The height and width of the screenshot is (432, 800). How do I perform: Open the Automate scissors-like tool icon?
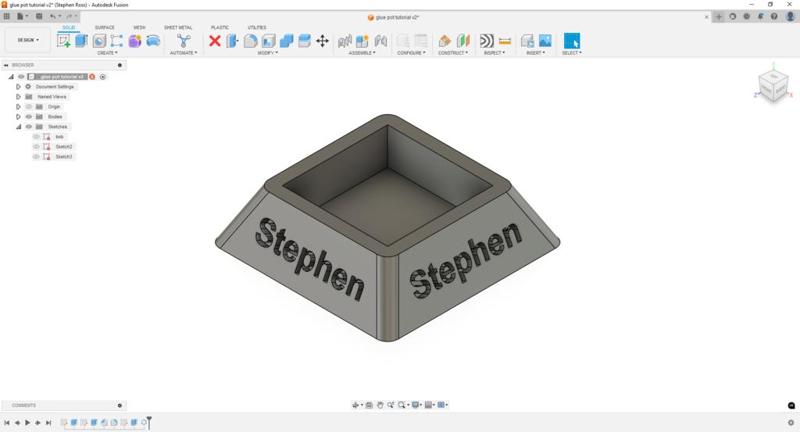[183, 41]
